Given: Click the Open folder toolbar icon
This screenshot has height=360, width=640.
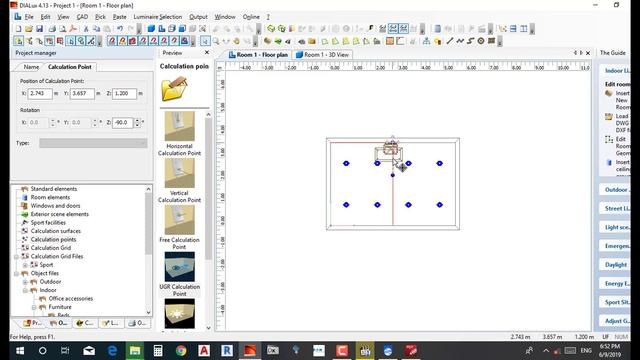Looking at the screenshot, I should click(x=29, y=29).
